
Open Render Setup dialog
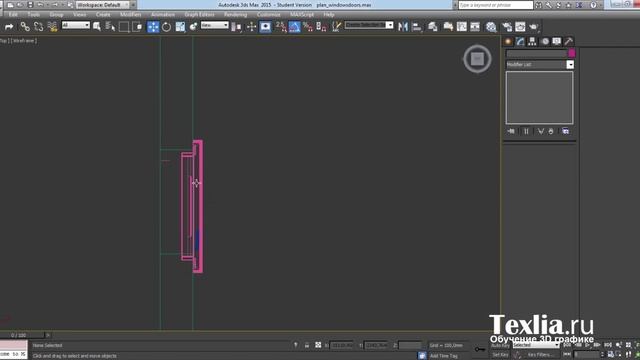coord(507,27)
